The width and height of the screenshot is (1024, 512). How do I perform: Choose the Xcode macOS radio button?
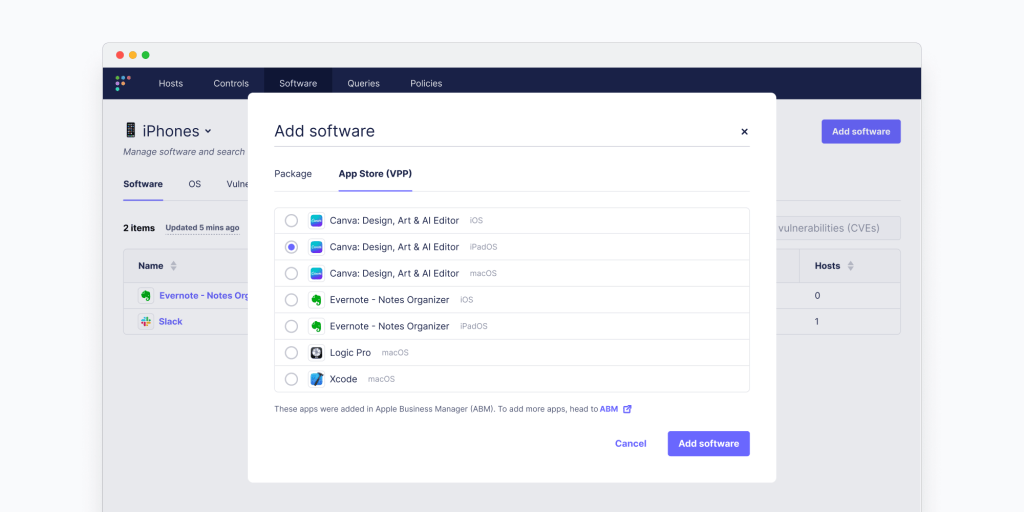(x=291, y=379)
